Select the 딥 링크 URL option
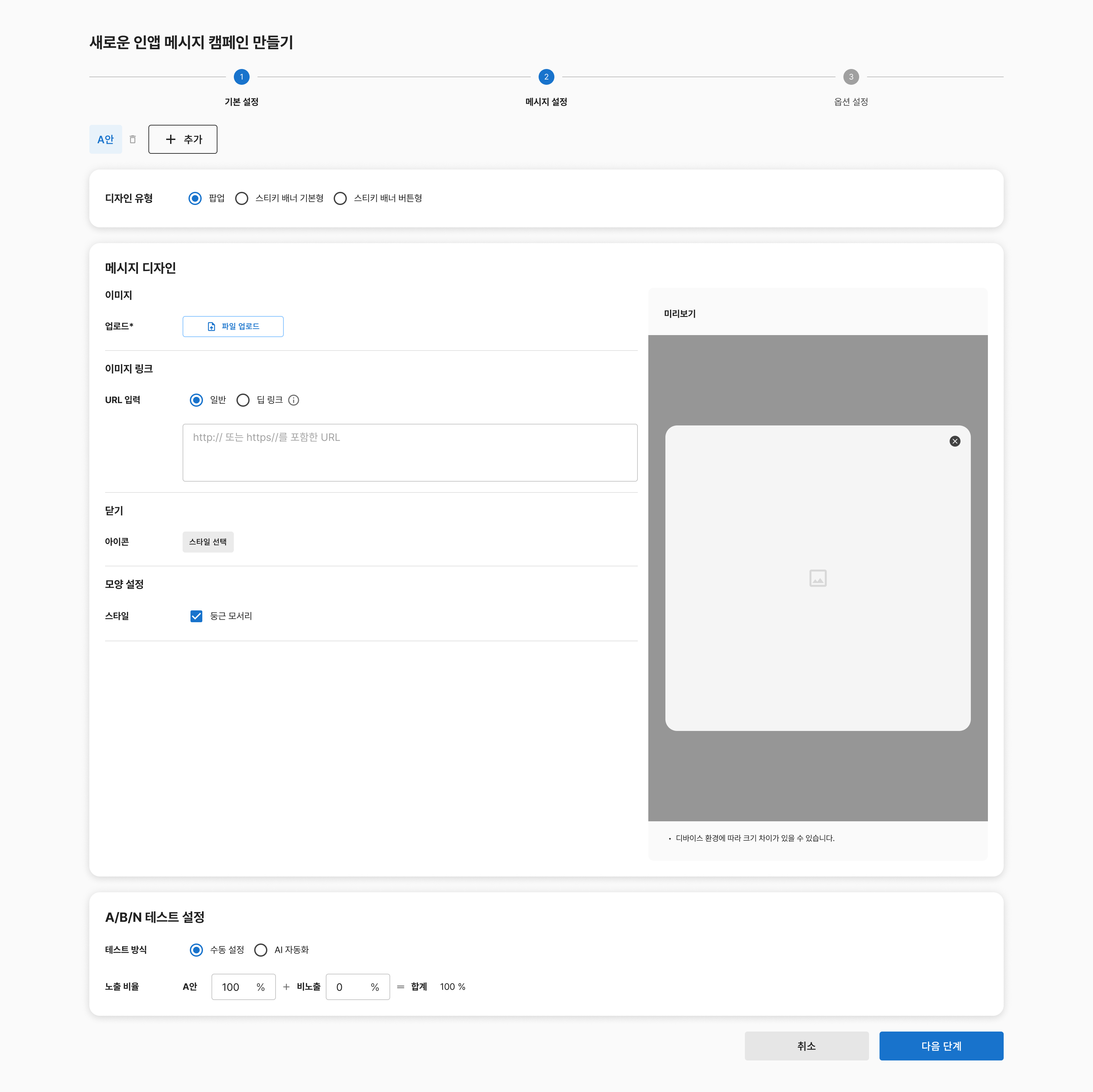1093x1092 pixels. [x=243, y=400]
